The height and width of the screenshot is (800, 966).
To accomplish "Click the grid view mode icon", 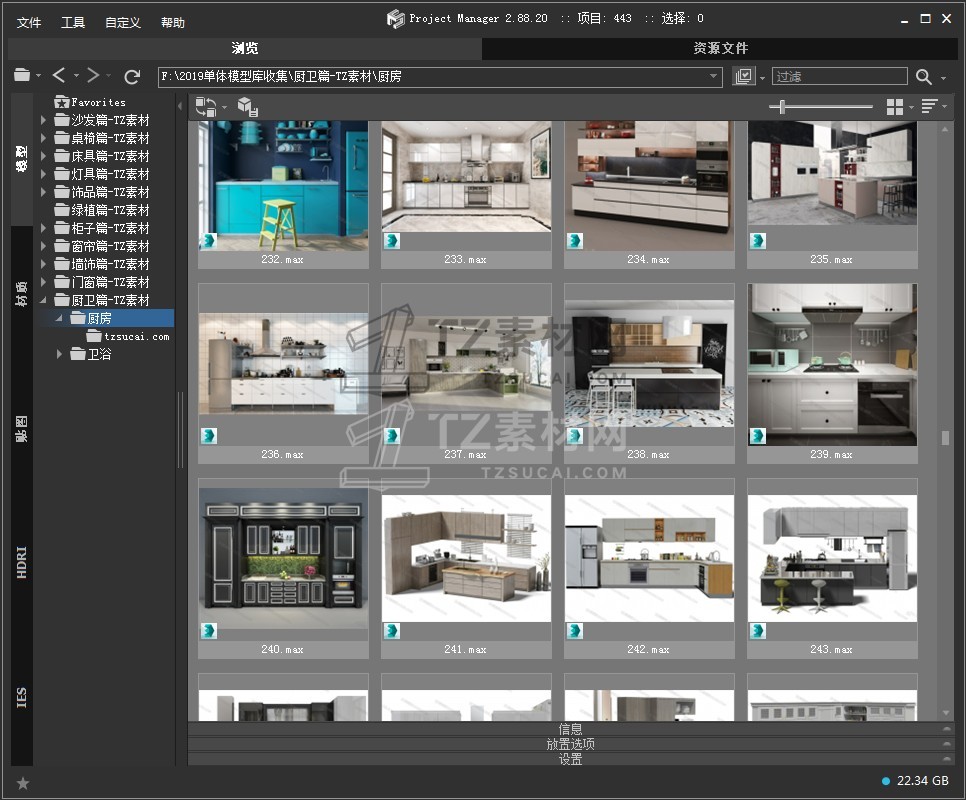I will [x=893, y=107].
